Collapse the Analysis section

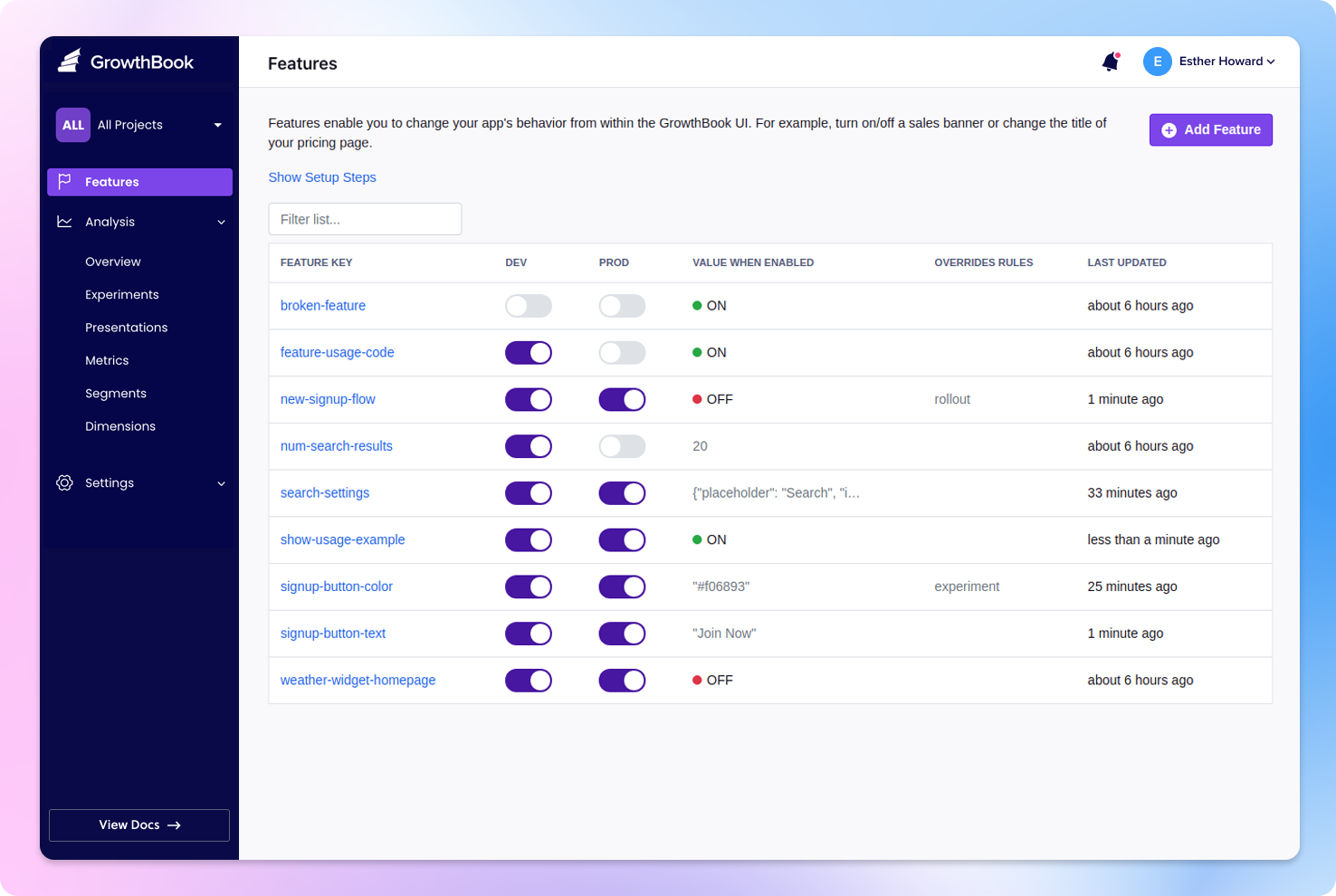pyautogui.click(x=221, y=221)
